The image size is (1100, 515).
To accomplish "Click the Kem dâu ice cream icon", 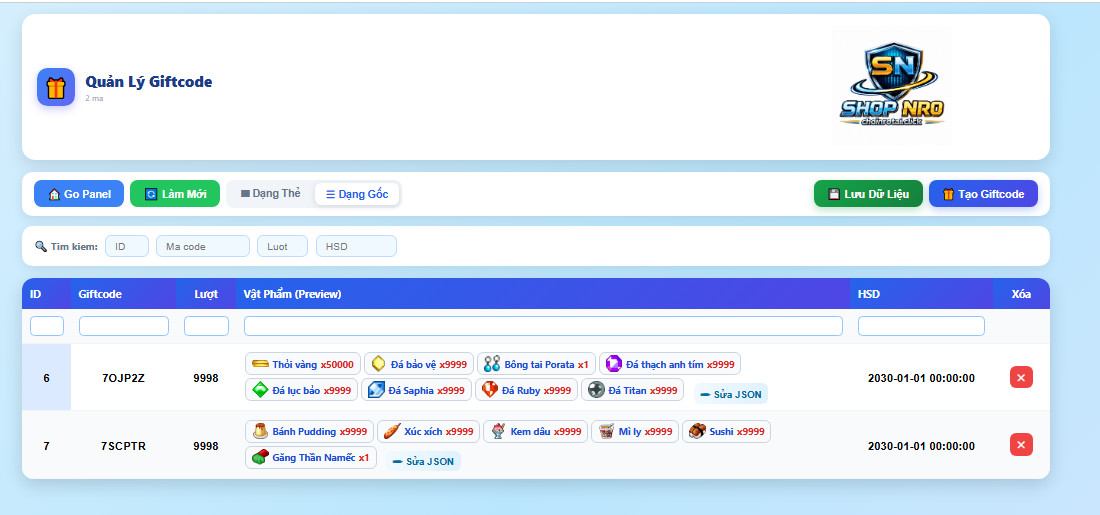I will tap(498, 432).
